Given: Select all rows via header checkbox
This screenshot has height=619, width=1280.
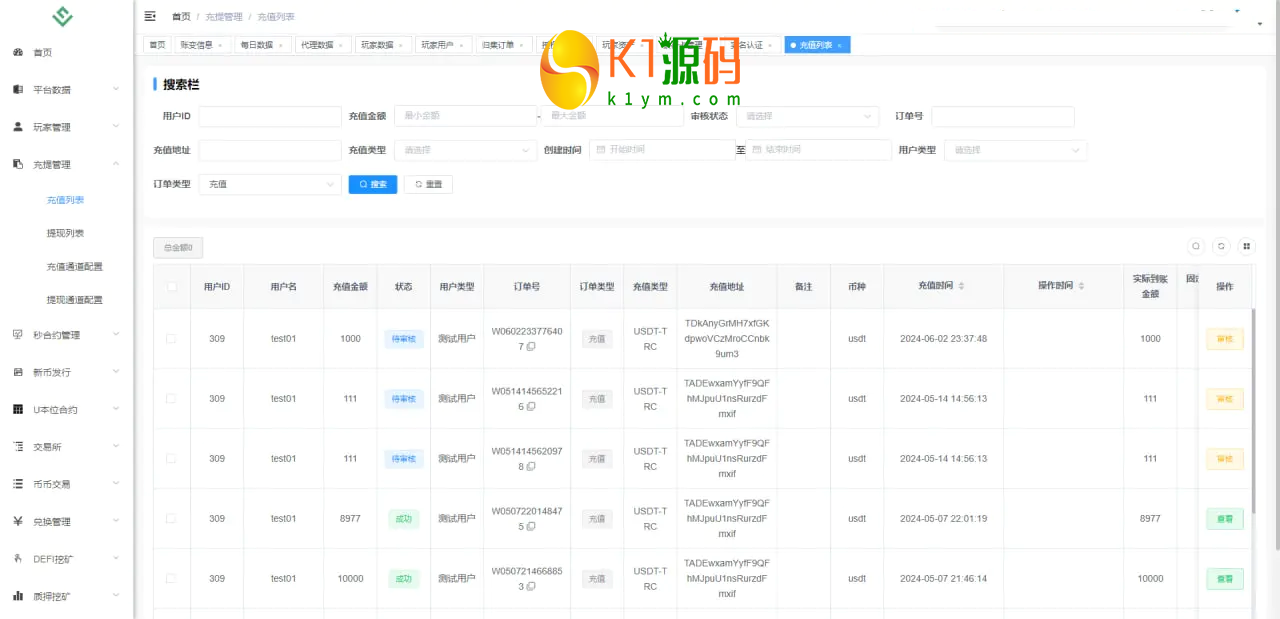Looking at the screenshot, I should click(172, 287).
